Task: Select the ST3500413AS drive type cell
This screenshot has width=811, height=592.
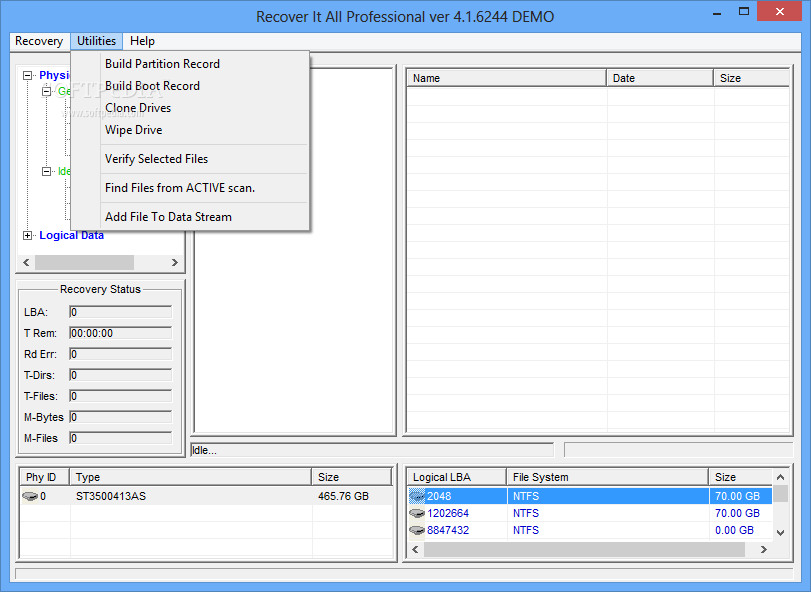Action: (x=111, y=496)
